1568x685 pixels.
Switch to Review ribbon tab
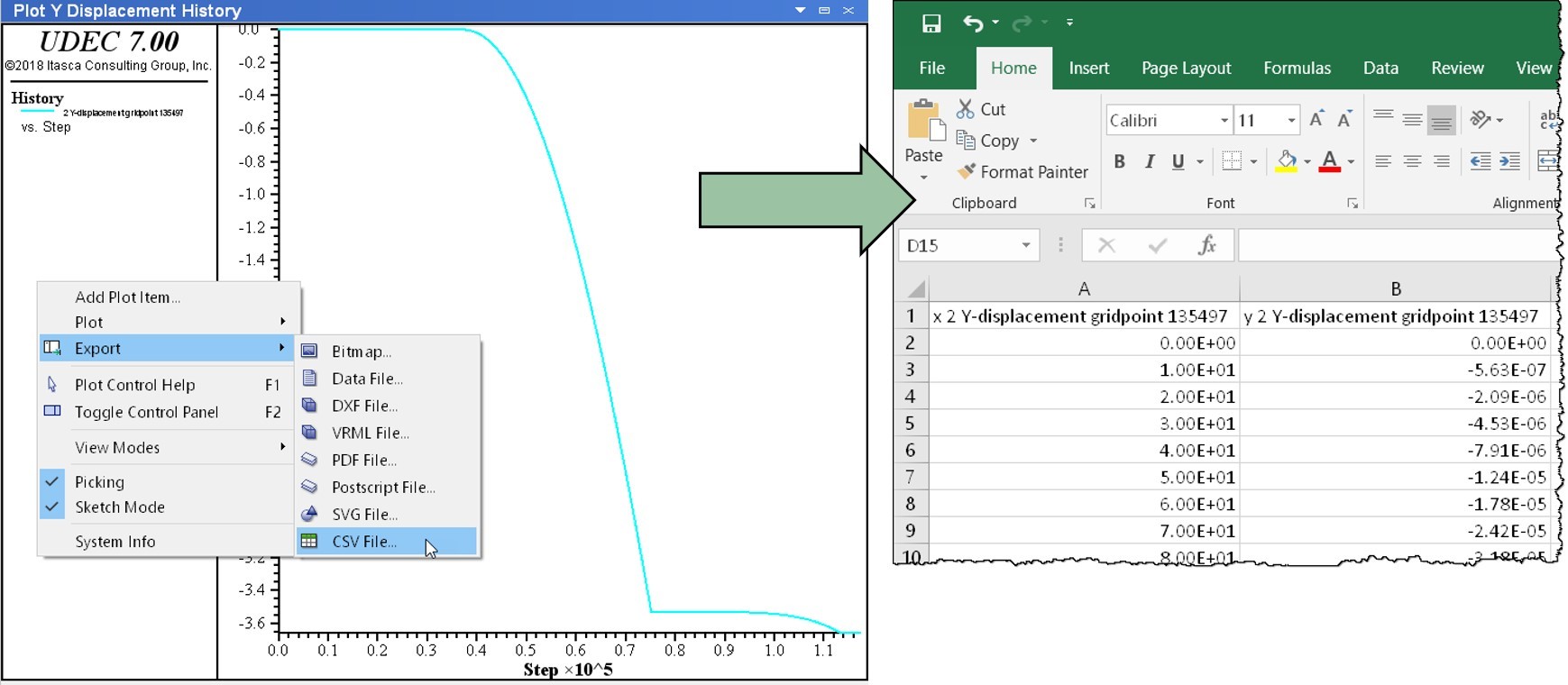pyautogui.click(x=1457, y=68)
